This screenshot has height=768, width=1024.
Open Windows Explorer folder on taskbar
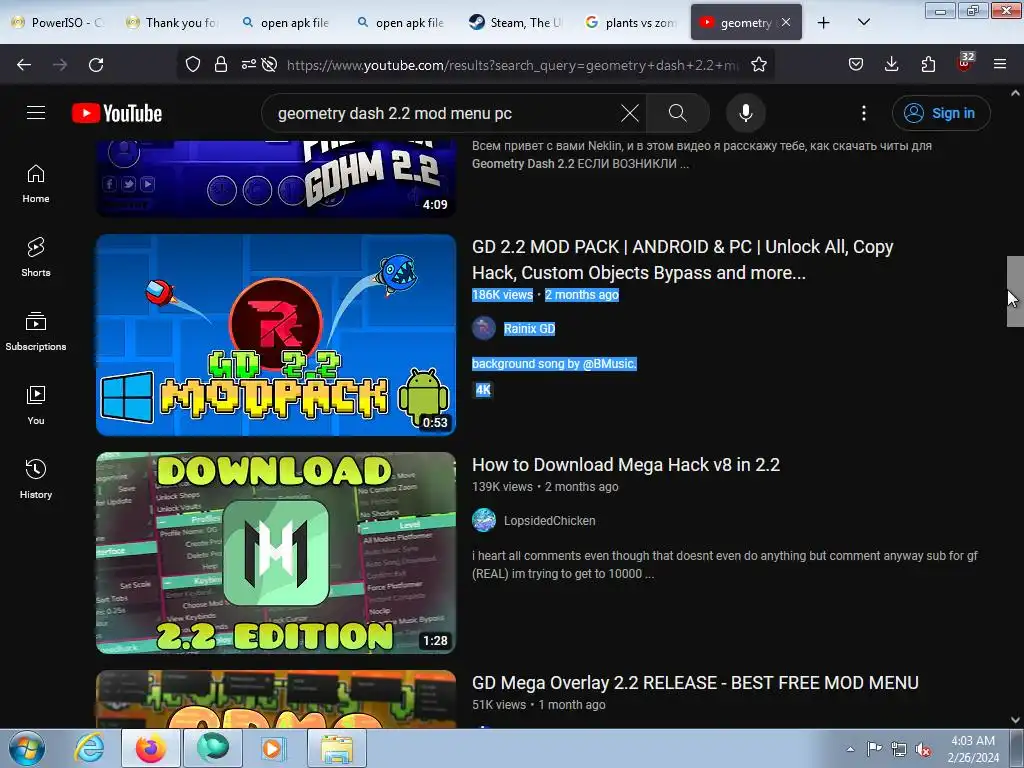[336, 748]
